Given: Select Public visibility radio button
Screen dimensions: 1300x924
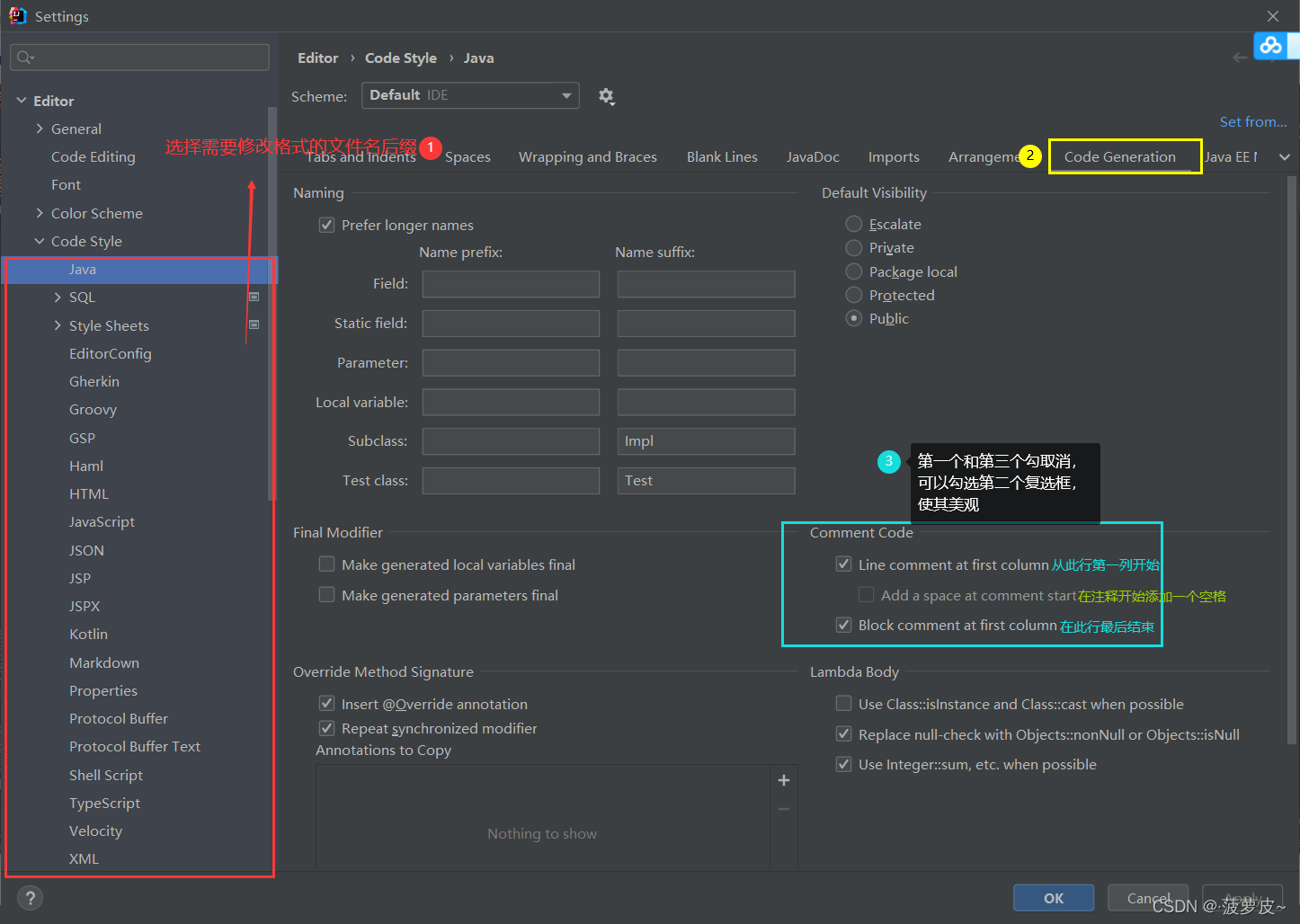Looking at the screenshot, I should [x=854, y=318].
